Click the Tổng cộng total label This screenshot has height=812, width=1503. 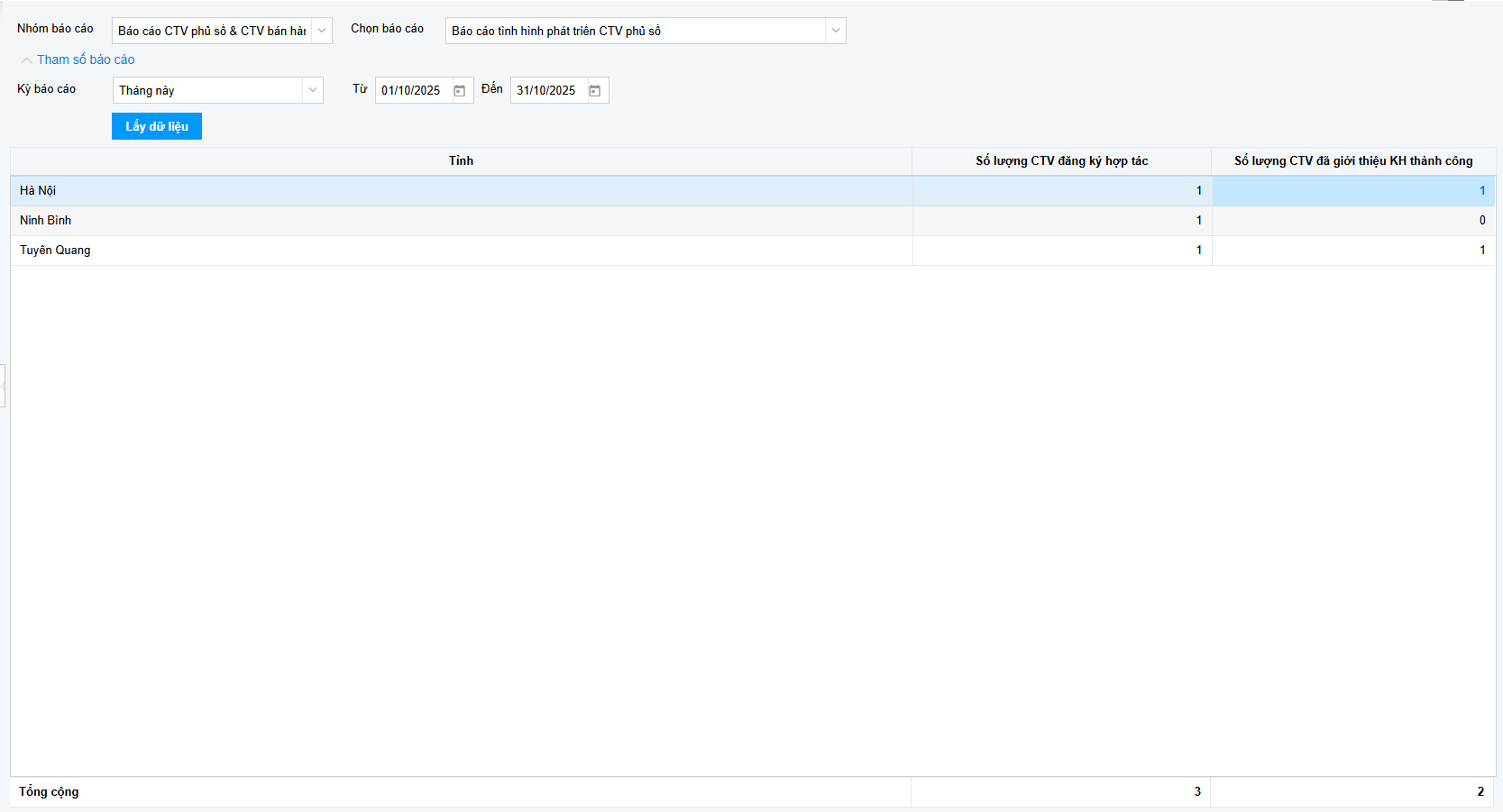pos(49,791)
